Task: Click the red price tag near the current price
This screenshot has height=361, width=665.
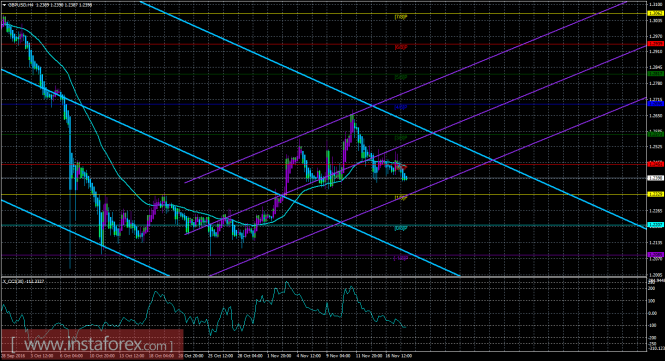Action: (655, 164)
